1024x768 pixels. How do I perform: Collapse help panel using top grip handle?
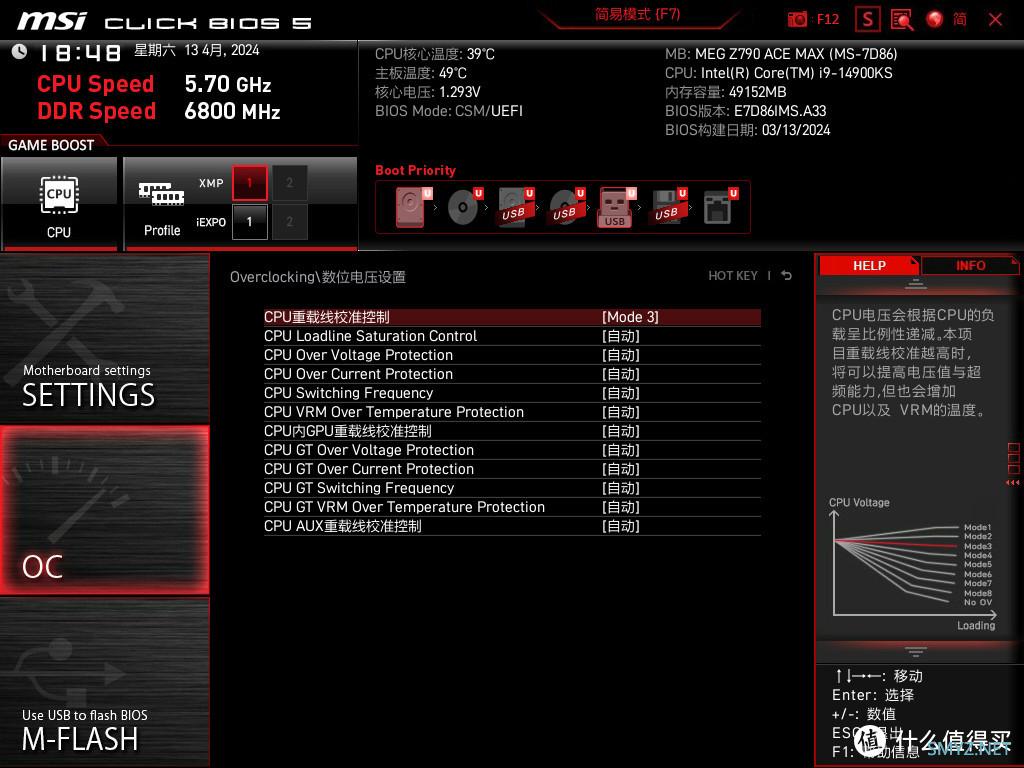click(916, 283)
